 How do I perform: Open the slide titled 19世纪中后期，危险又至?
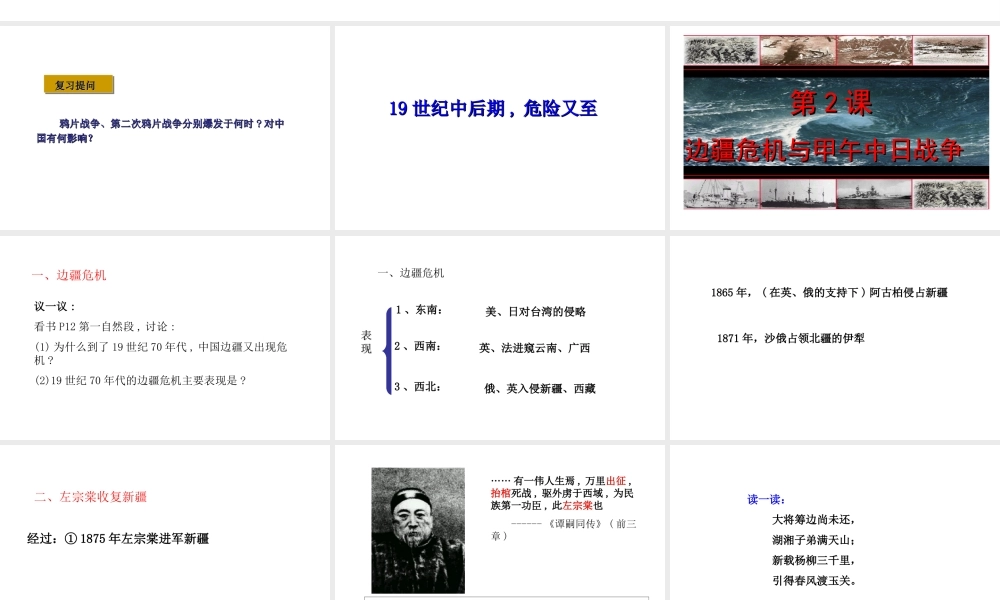pyautogui.click(x=499, y=128)
